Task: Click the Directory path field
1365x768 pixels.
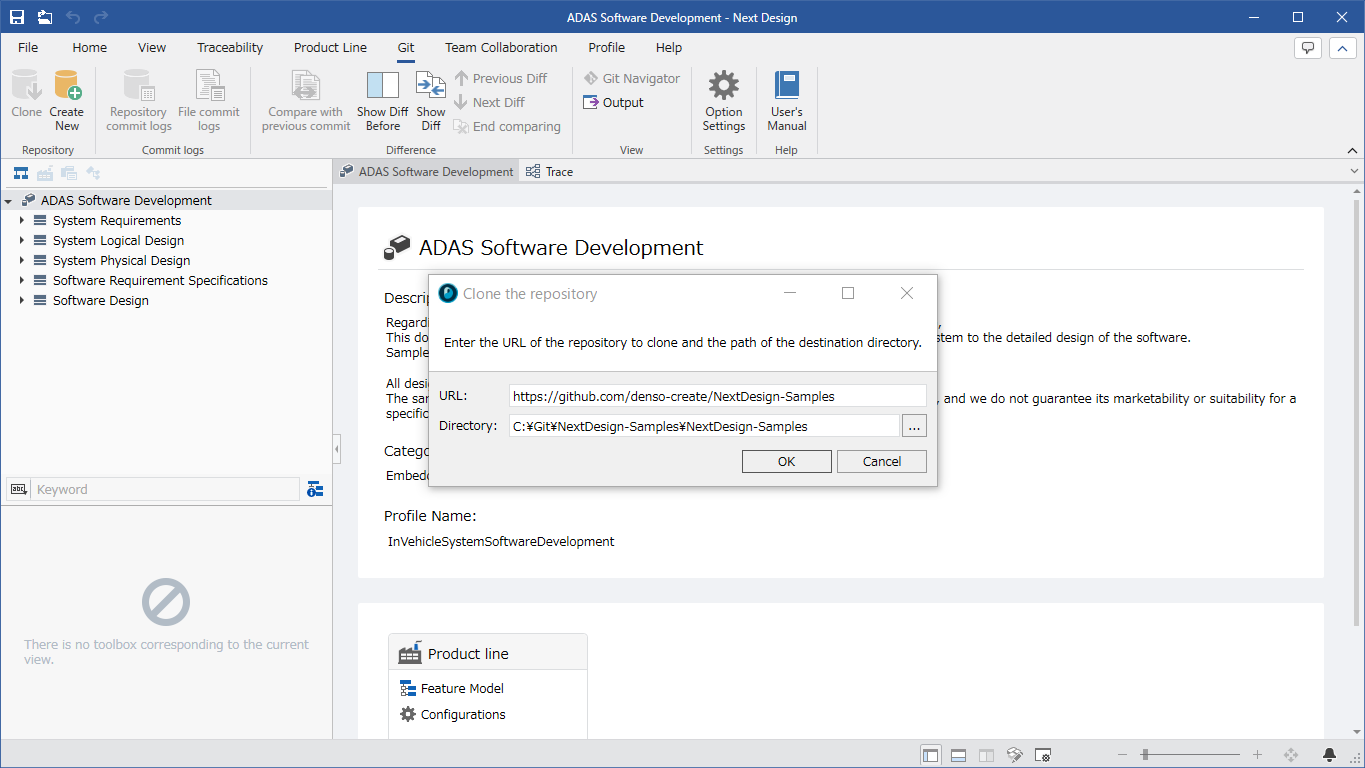Action: 704,426
